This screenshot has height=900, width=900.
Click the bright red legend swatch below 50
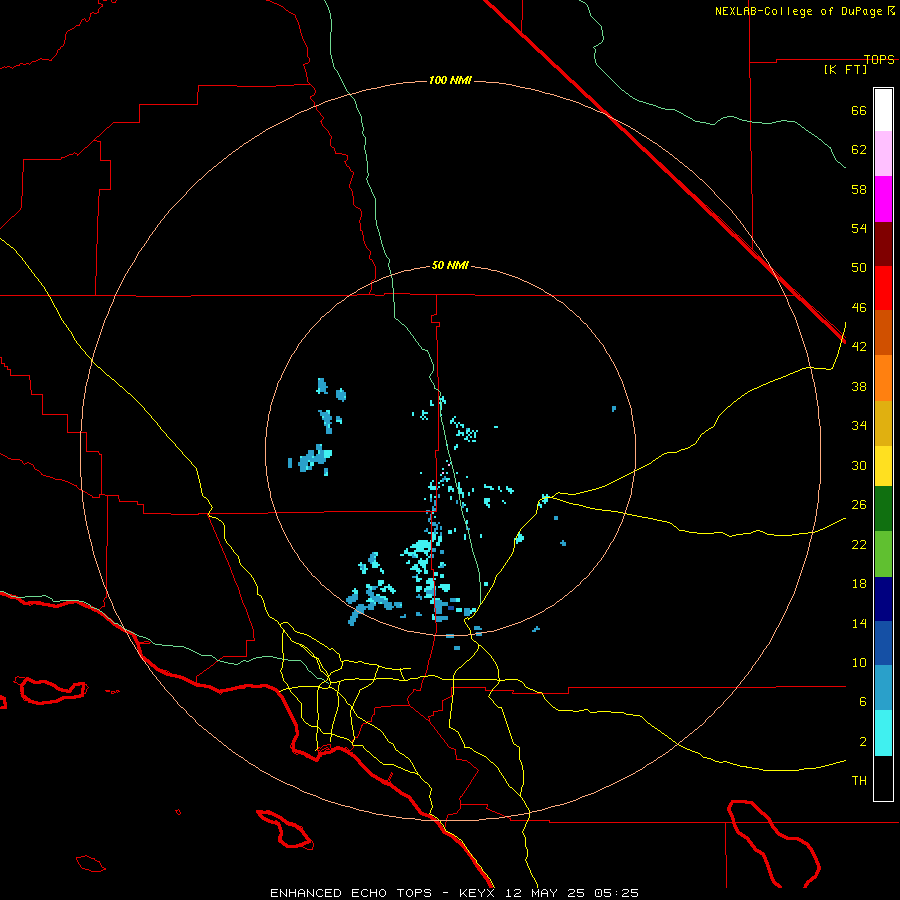(x=883, y=288)
